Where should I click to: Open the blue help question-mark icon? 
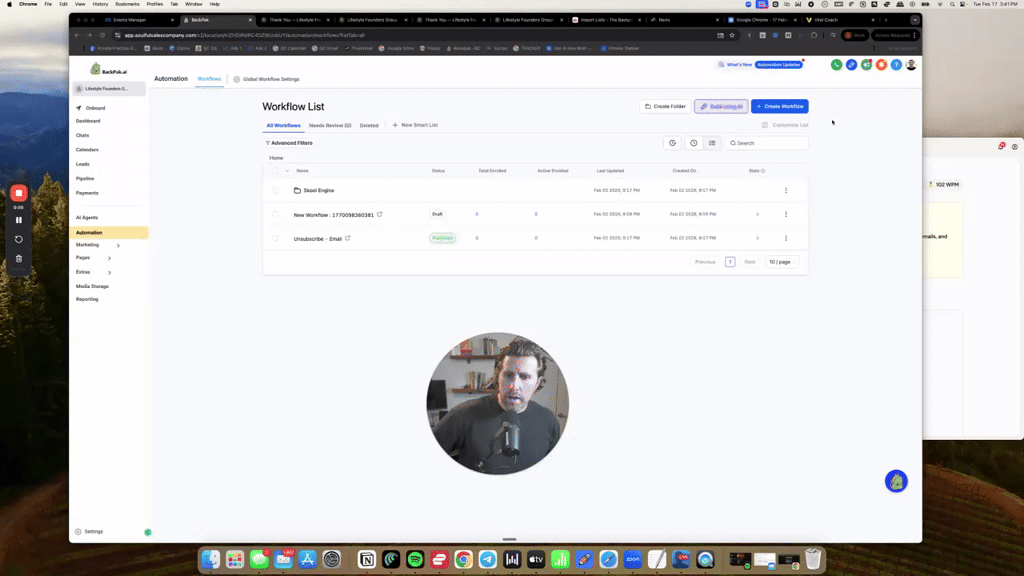tap(896, 65)
